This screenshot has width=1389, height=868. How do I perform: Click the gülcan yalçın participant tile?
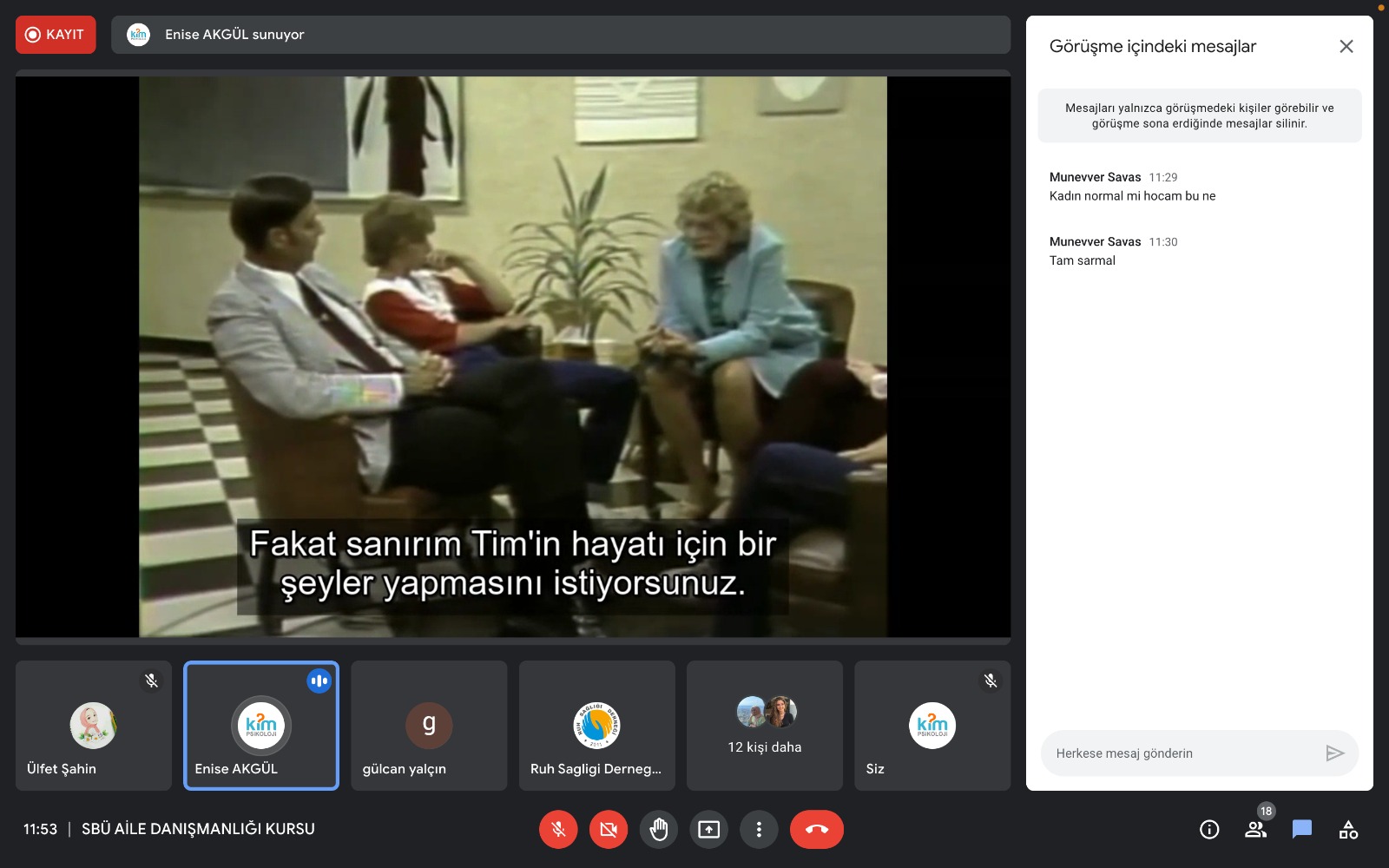pyautogui.click(x=429, y=726)
